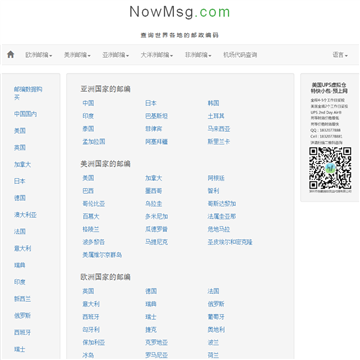Open 阿根廷 postal codes link
Screen dimensions: 360x360
point(216,178)
